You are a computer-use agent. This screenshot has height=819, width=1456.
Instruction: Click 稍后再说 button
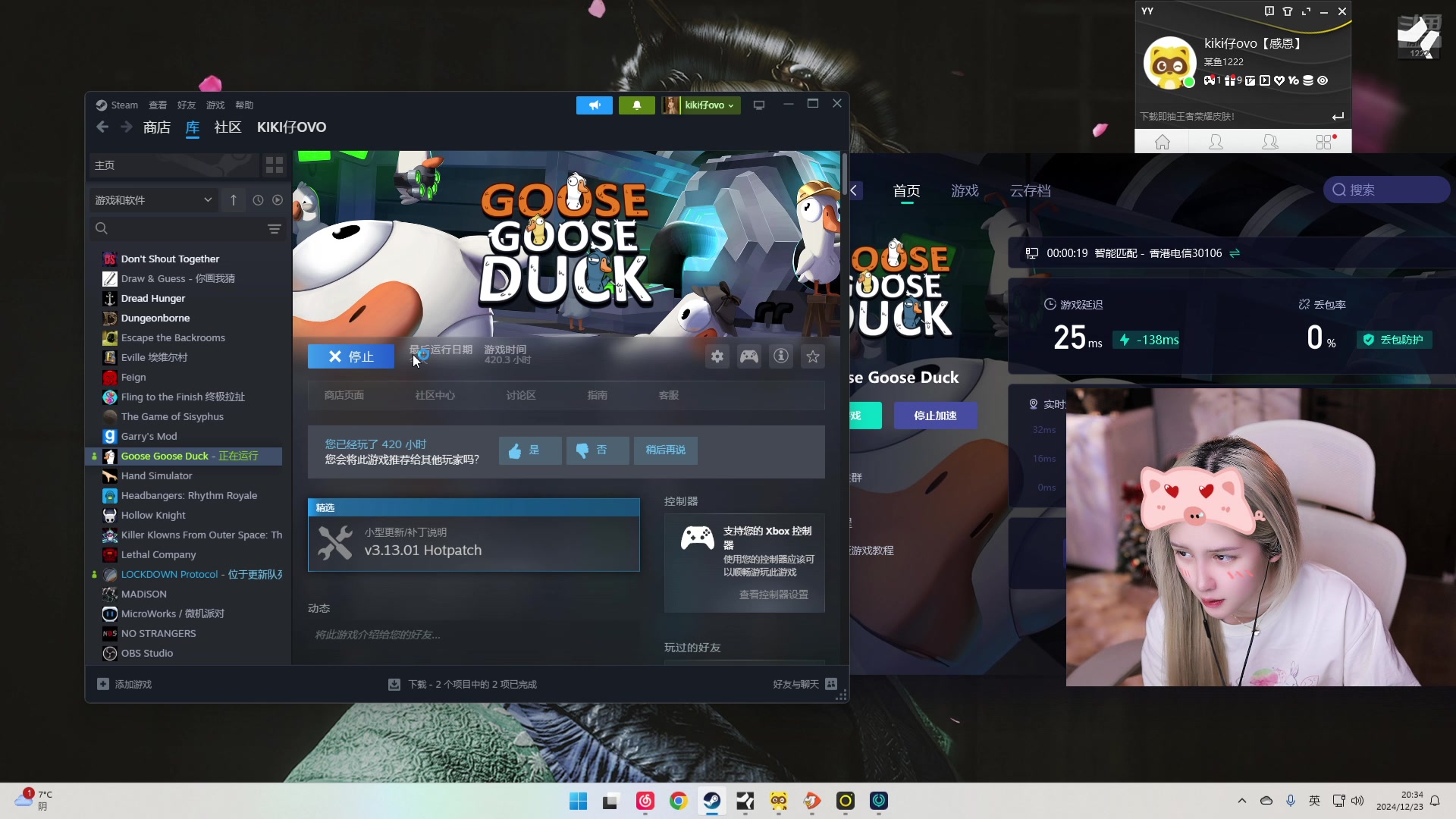coord(666,450)
